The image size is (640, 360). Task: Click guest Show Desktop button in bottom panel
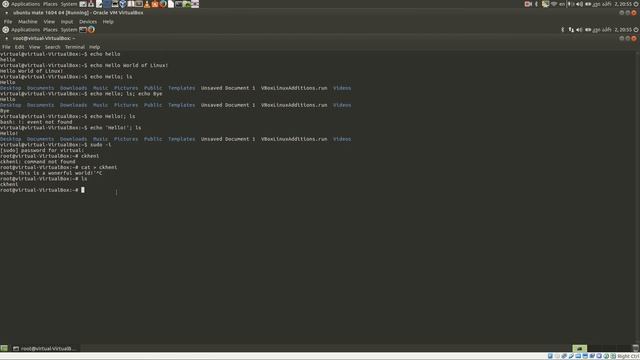pos(4,348)
